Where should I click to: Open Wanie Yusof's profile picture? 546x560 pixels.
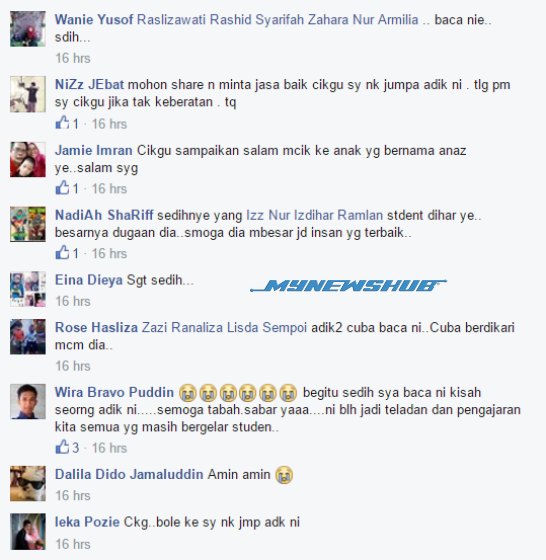pyautogui.click(x=28, y=29)
